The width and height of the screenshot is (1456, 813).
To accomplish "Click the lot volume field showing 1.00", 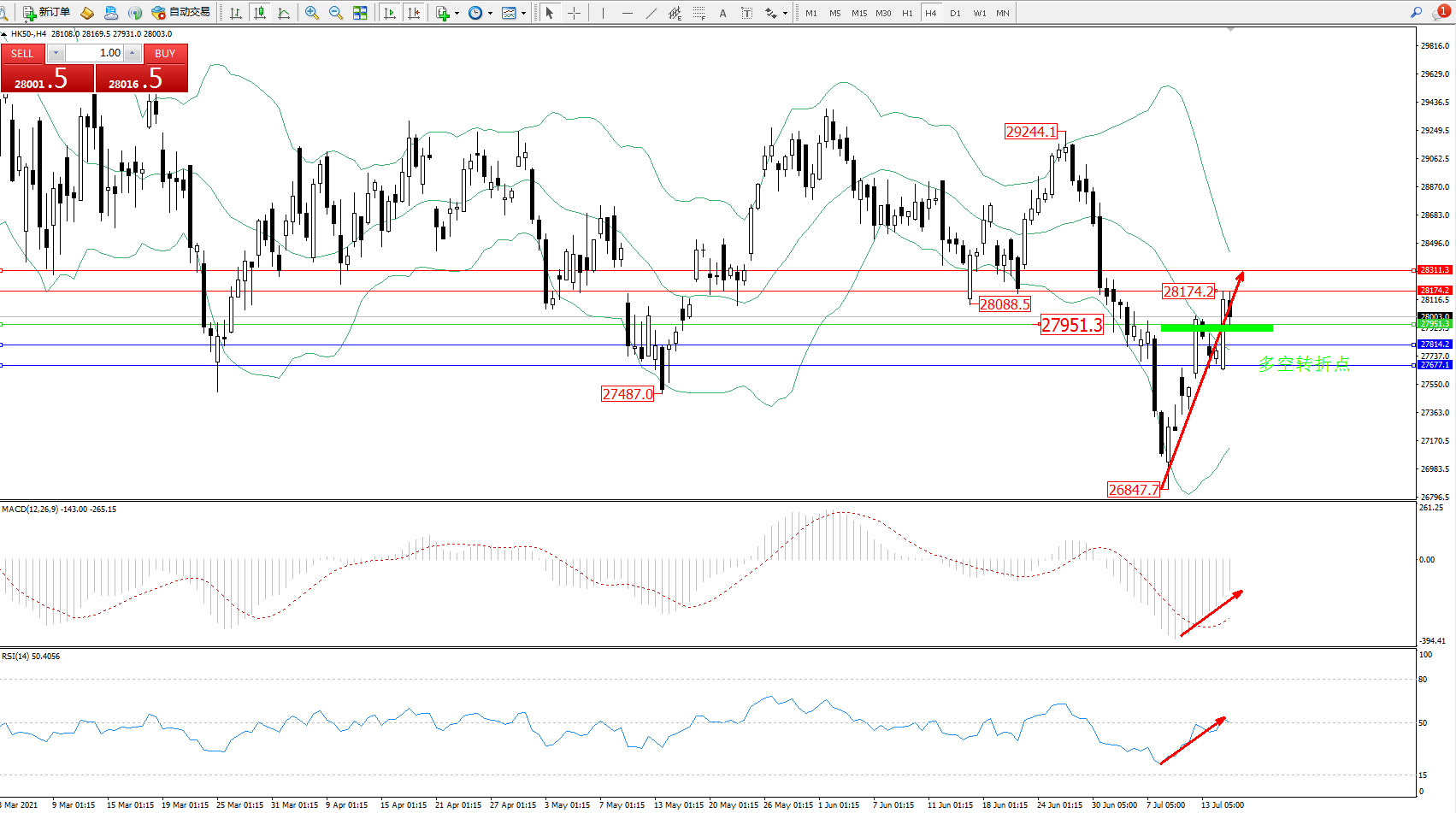I will [x=96, y=53].
